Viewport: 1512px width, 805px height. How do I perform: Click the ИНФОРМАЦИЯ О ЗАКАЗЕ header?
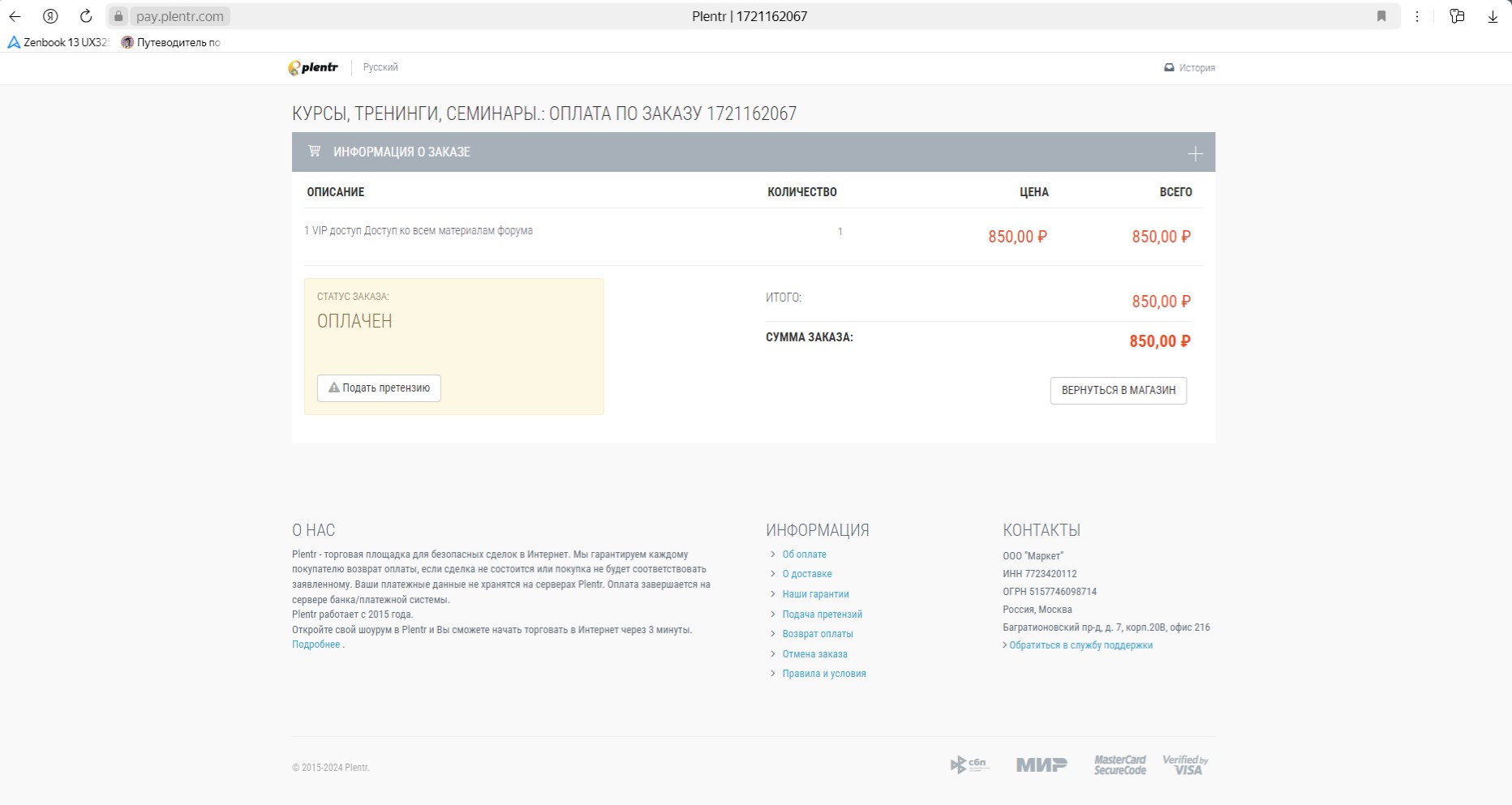[402, 152]
